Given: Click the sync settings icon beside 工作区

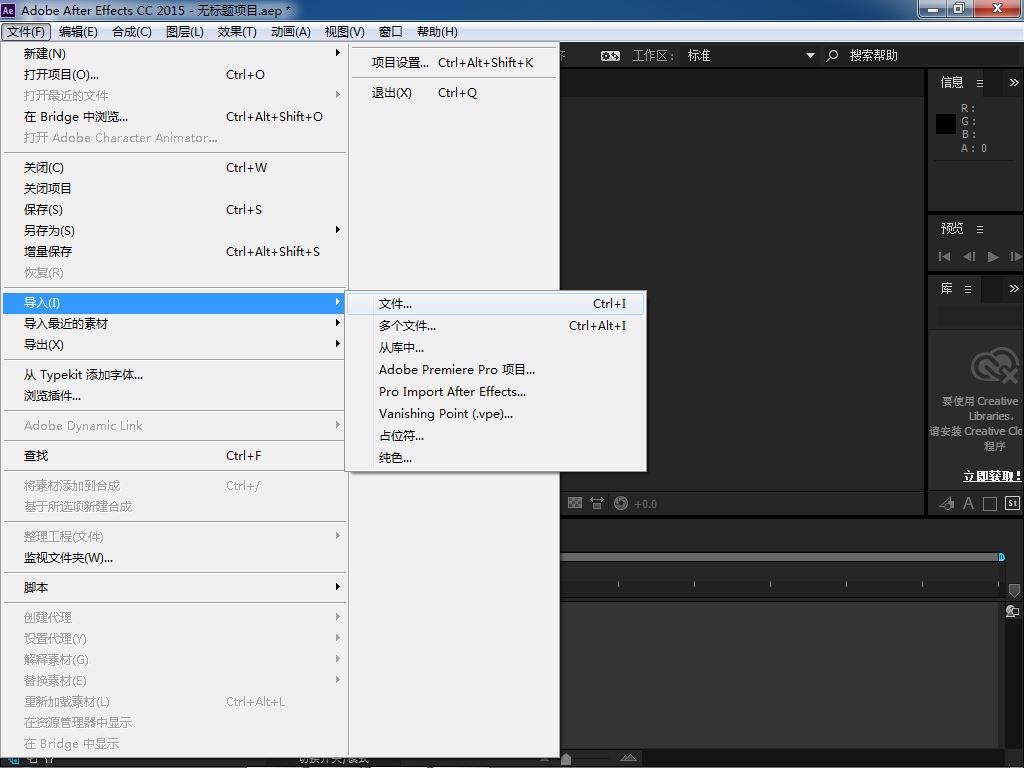Looking at the screenshot, I should 610,56.
